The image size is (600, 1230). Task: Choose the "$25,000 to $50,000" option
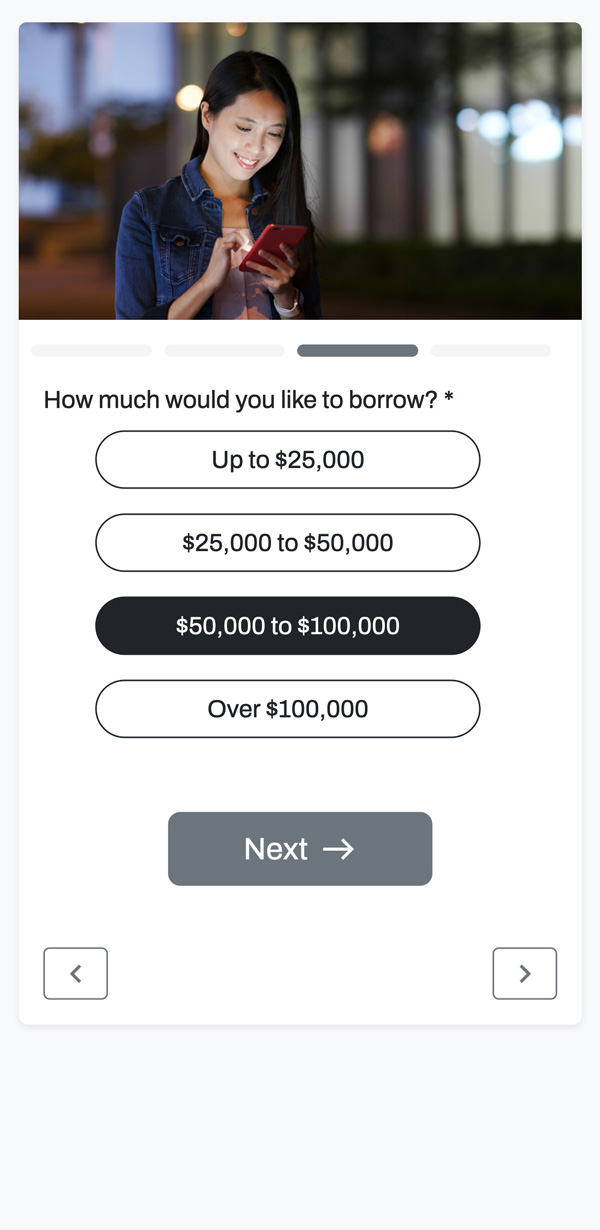tap(288, 543)
